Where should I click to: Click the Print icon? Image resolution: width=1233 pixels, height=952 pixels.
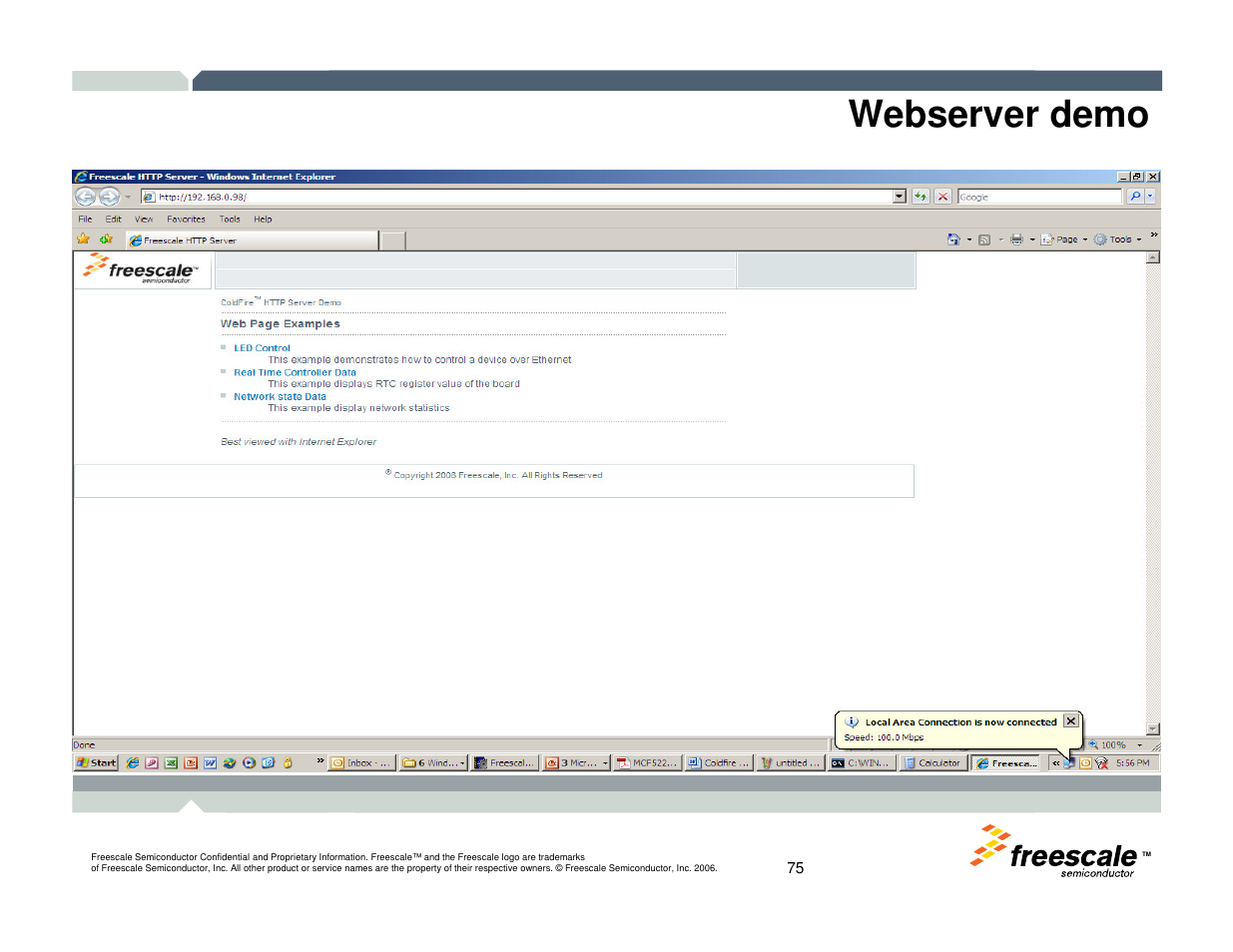tap(1016, 239)
